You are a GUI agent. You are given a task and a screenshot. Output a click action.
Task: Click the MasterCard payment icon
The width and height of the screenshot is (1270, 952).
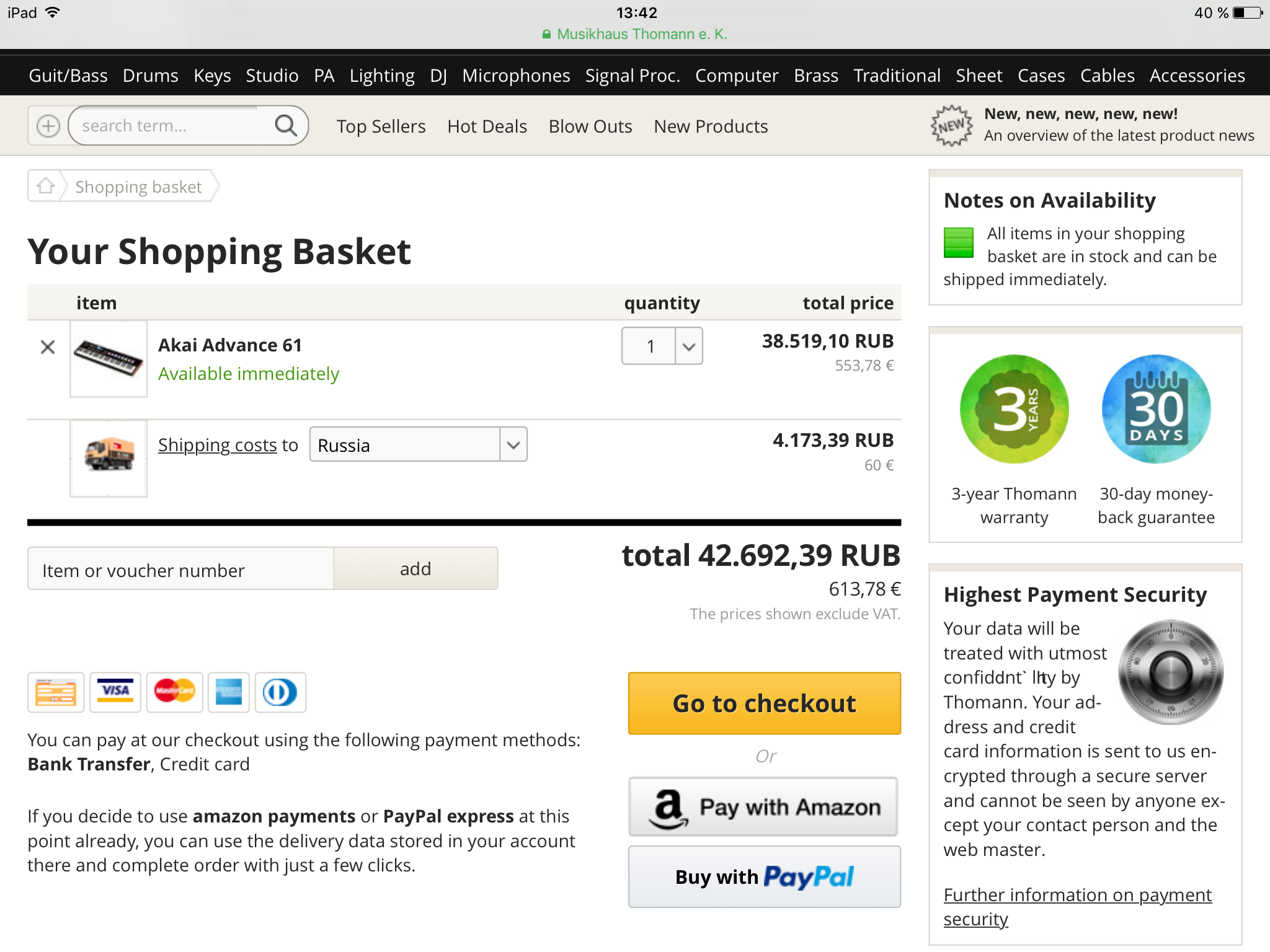pyautogui.click(x=174, y=692)
